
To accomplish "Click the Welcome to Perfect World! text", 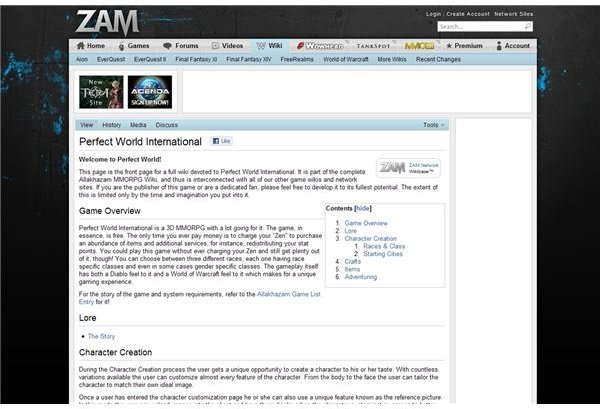I will [120, 159].
